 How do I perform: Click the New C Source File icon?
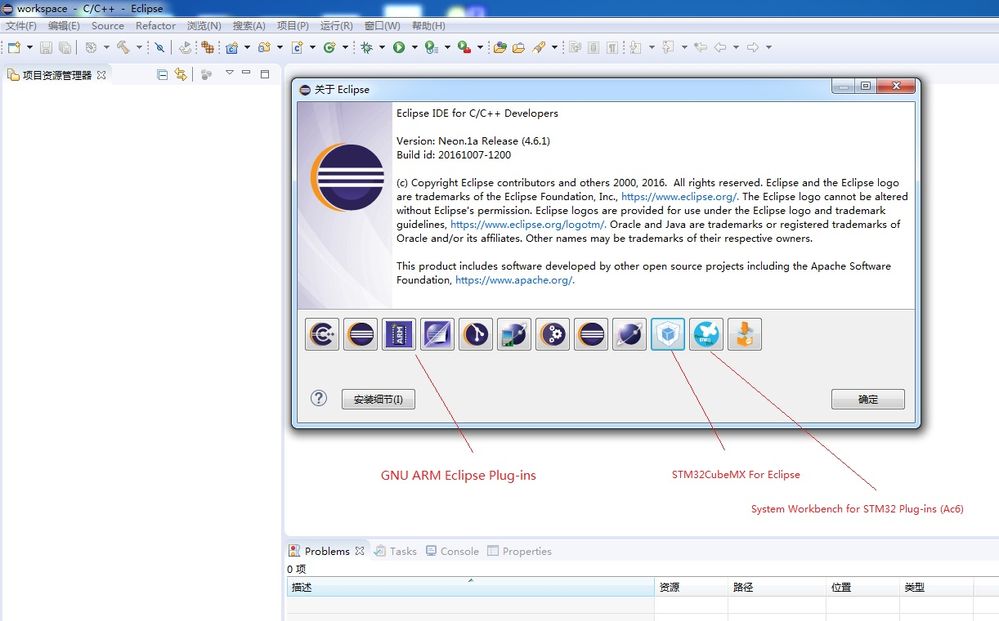(297, 47)
